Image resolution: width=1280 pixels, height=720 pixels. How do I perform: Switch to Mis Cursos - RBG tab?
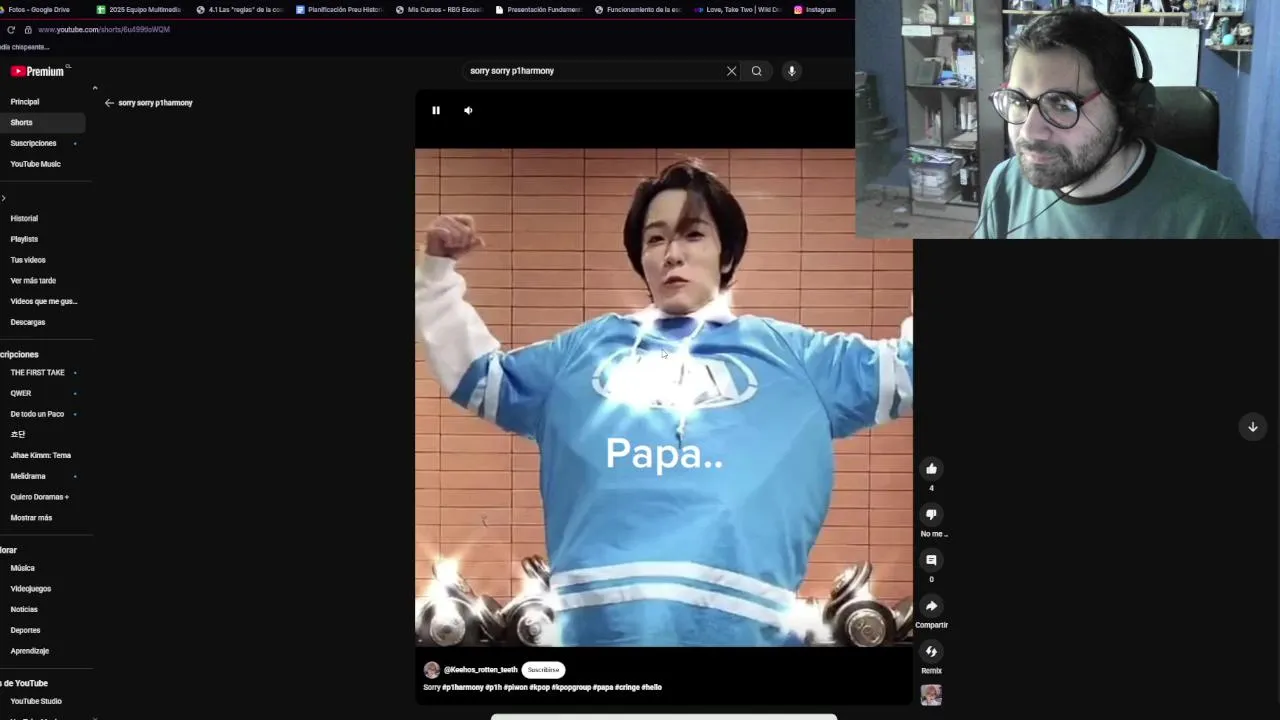439,9
